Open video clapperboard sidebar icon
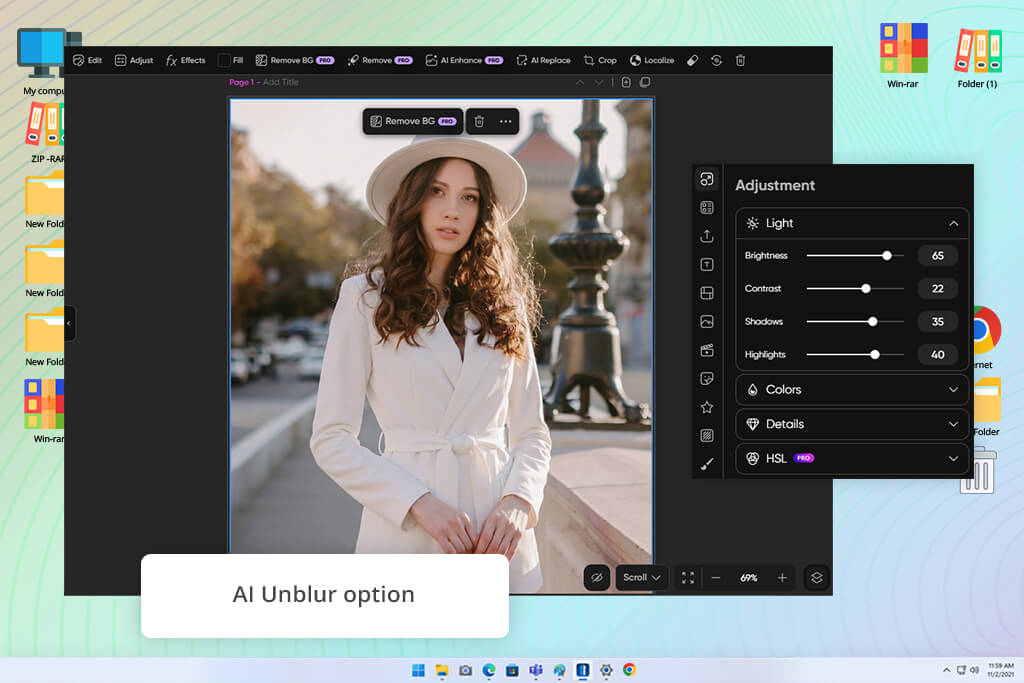 [707, 350]
